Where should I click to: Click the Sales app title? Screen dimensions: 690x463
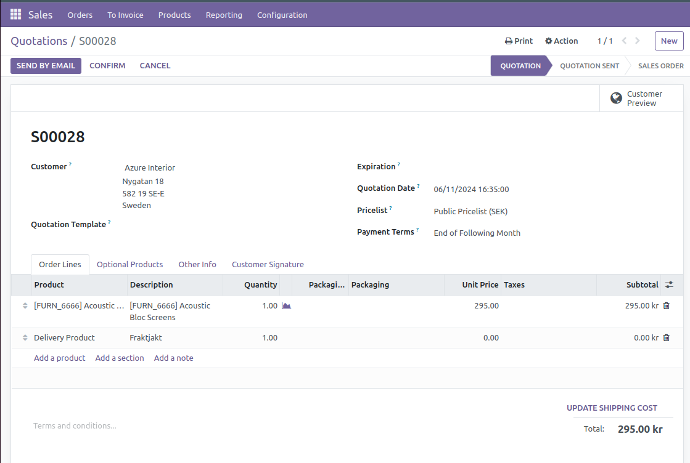tap(40, 15)
